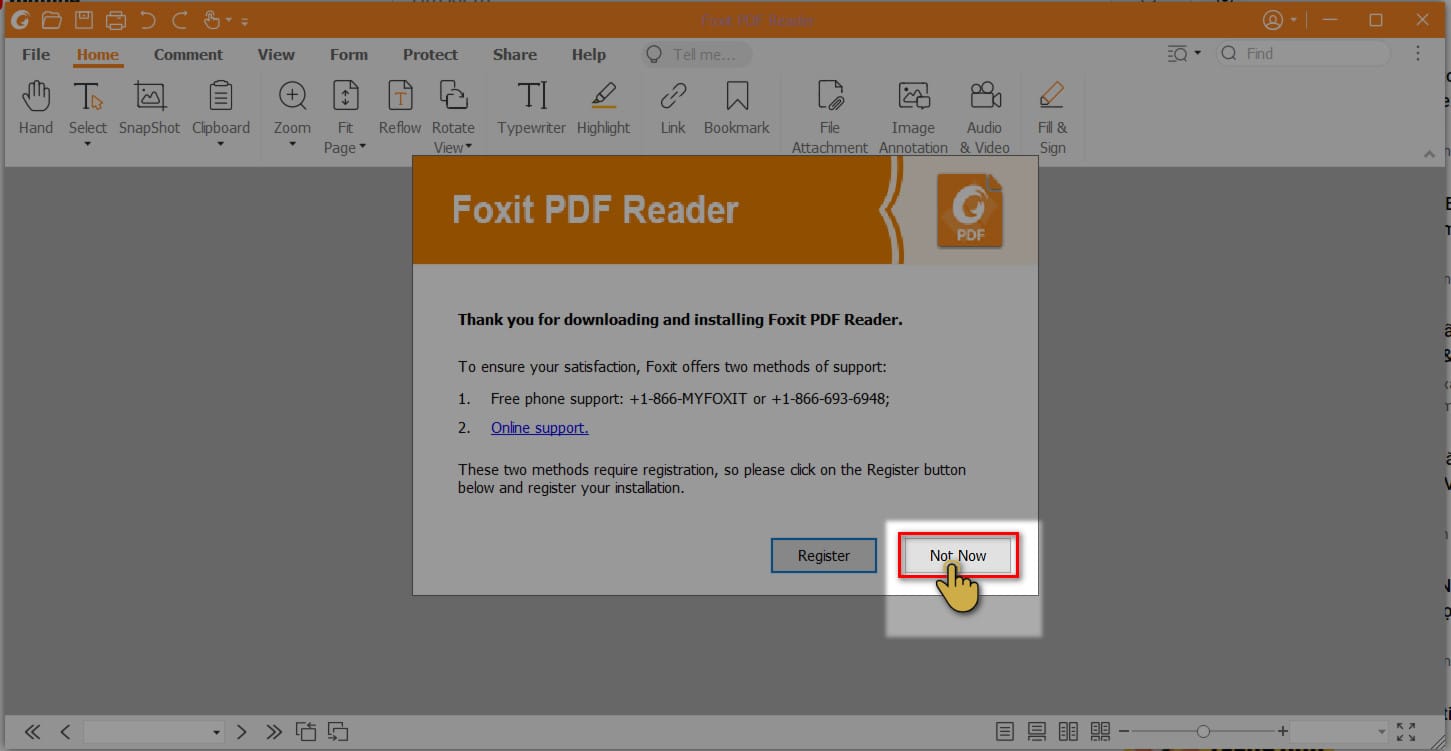Choose the Typewriter tool
The image size is (1451, 751).
click(x=531, y=108)
